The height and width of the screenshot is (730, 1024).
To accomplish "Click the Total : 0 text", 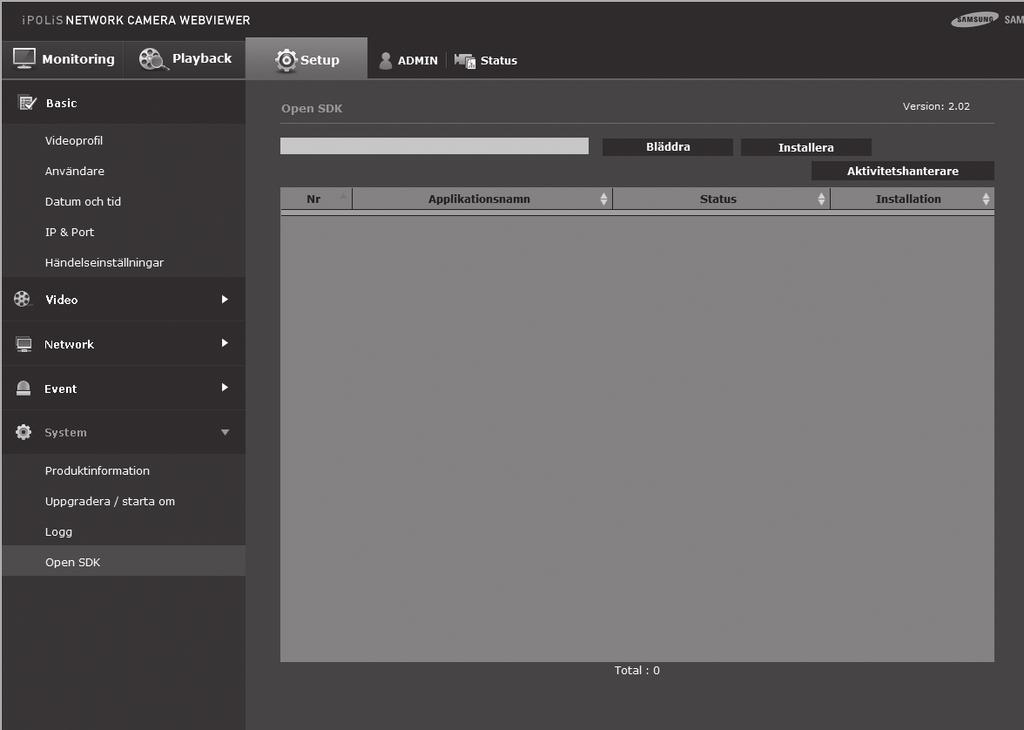I will pos(637,671).
